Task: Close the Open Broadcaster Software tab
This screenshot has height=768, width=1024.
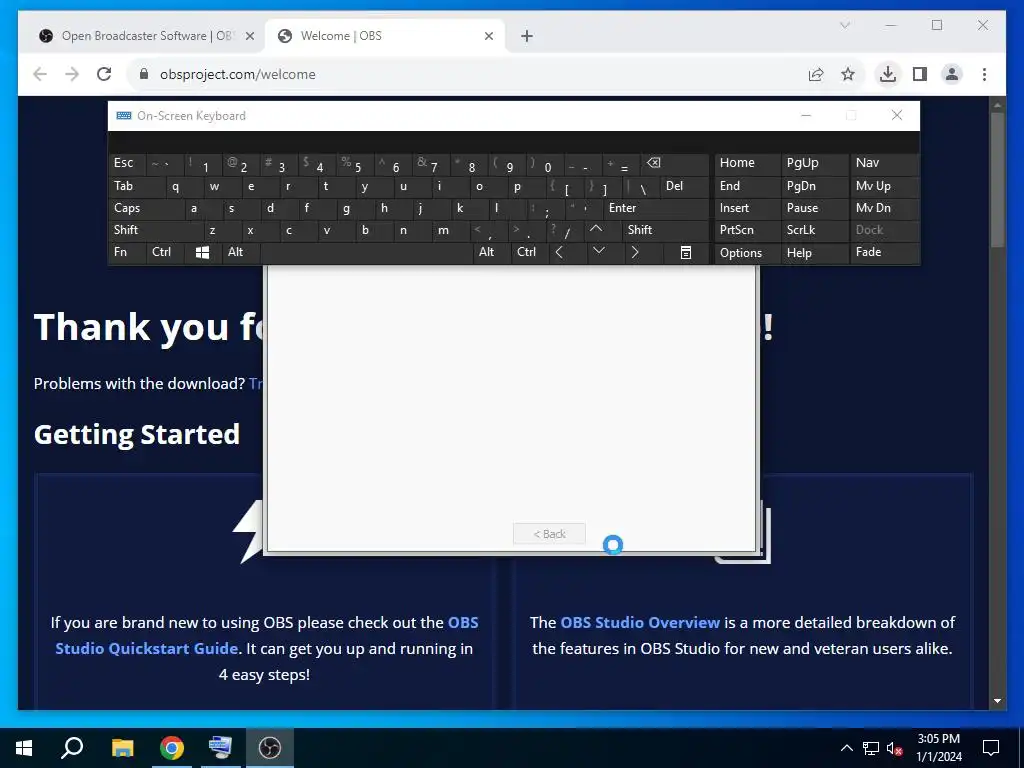Action: point(249,36)
